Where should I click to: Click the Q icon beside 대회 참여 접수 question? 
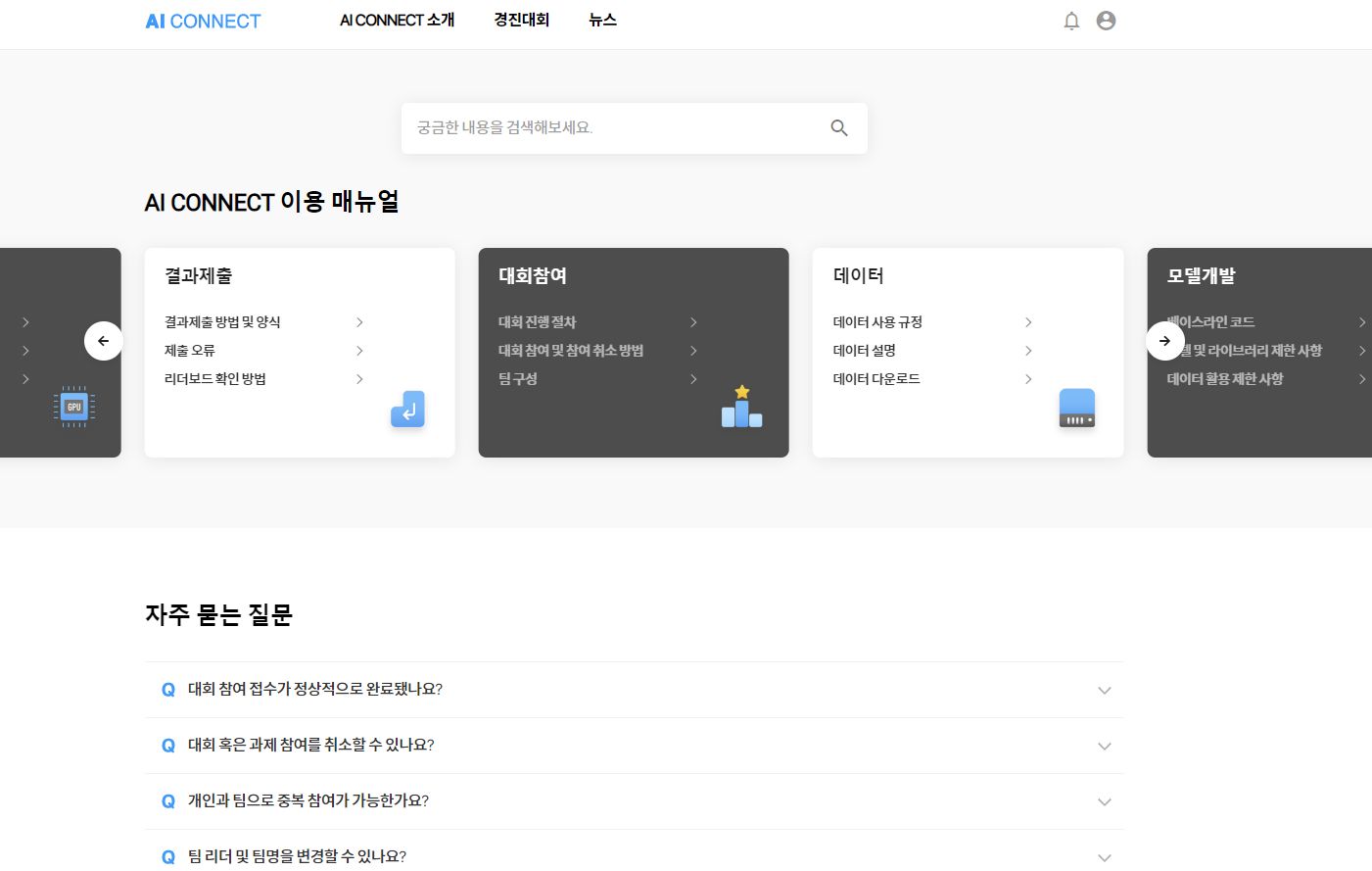[x=168, y=690]
